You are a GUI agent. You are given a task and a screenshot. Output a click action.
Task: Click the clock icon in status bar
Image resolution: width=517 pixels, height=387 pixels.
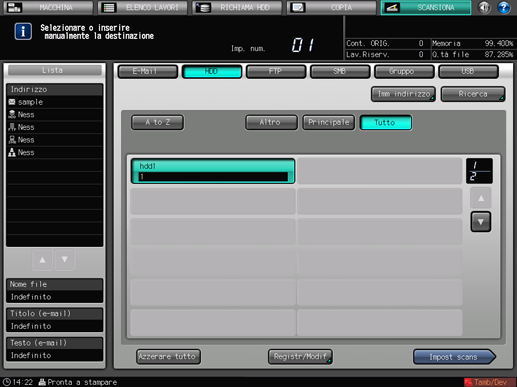(x=7, y=382)
